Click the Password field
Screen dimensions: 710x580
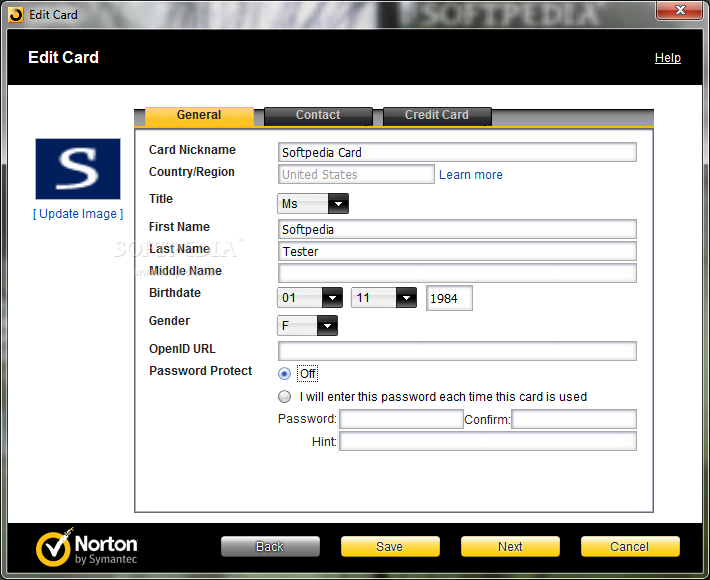pyautogui.click(x=402, y=419)
